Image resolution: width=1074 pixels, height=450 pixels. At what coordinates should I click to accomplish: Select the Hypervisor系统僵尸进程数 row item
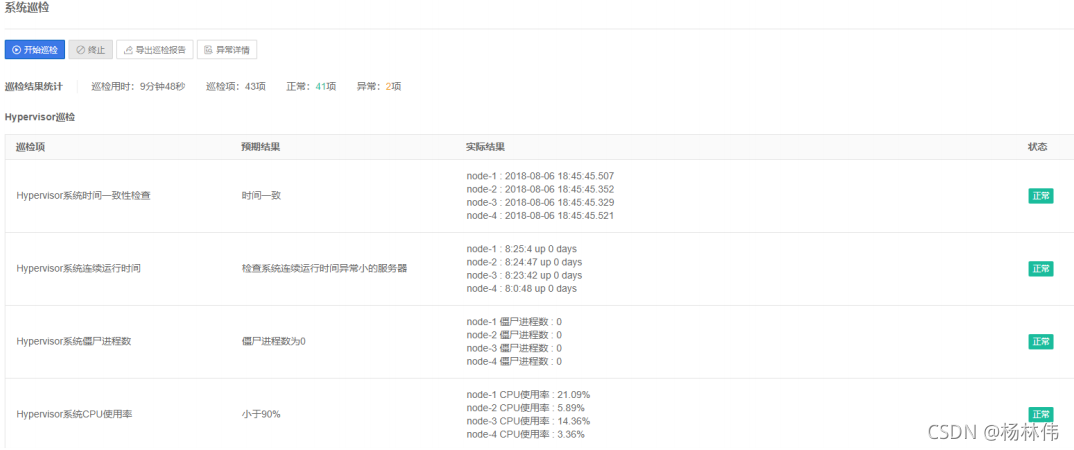pyautogui.click(x=73, y=341)
